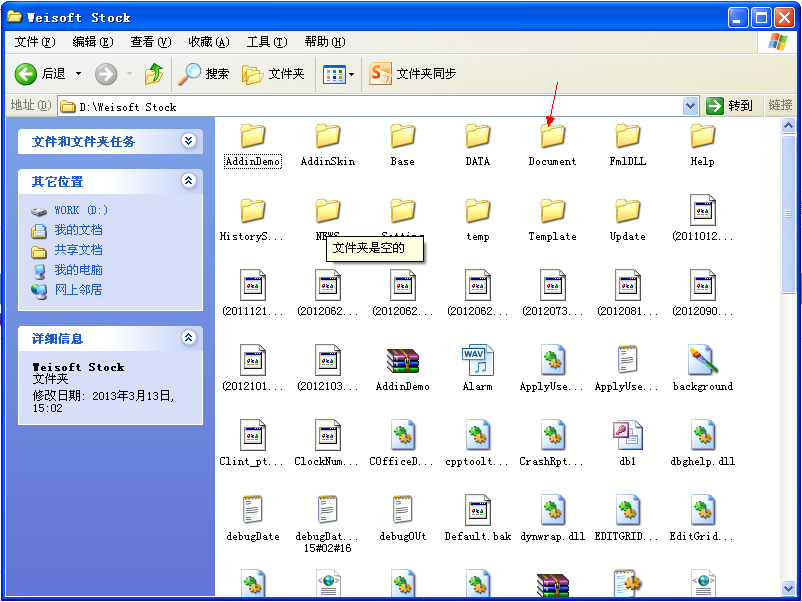Open the Search (搜索) toolbar button

click(x=204, y=74)
